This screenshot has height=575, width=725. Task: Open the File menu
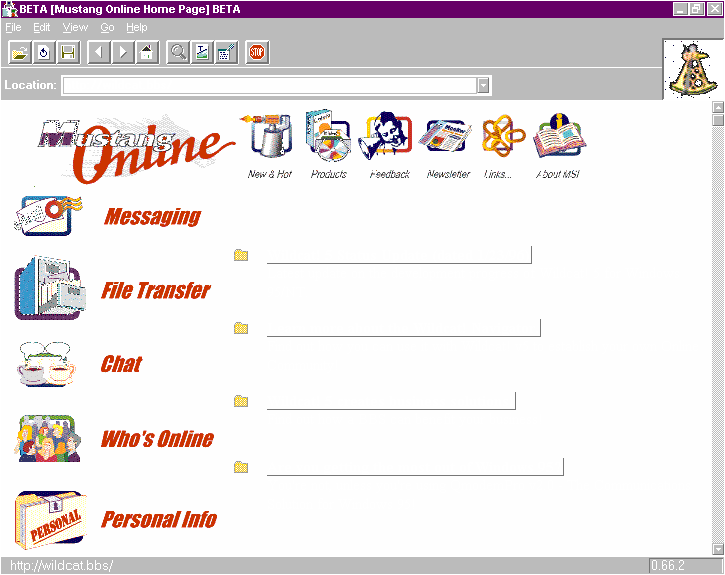coord(13,27)
